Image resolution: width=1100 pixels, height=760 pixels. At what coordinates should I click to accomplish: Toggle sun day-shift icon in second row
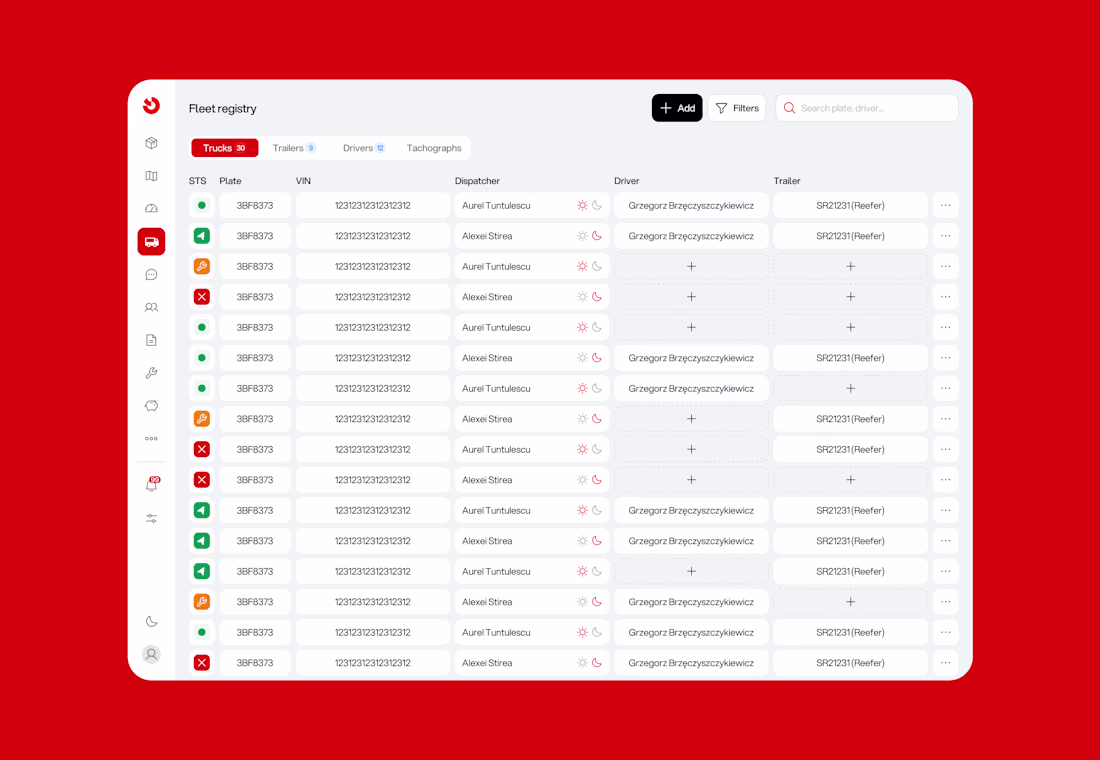582,236
